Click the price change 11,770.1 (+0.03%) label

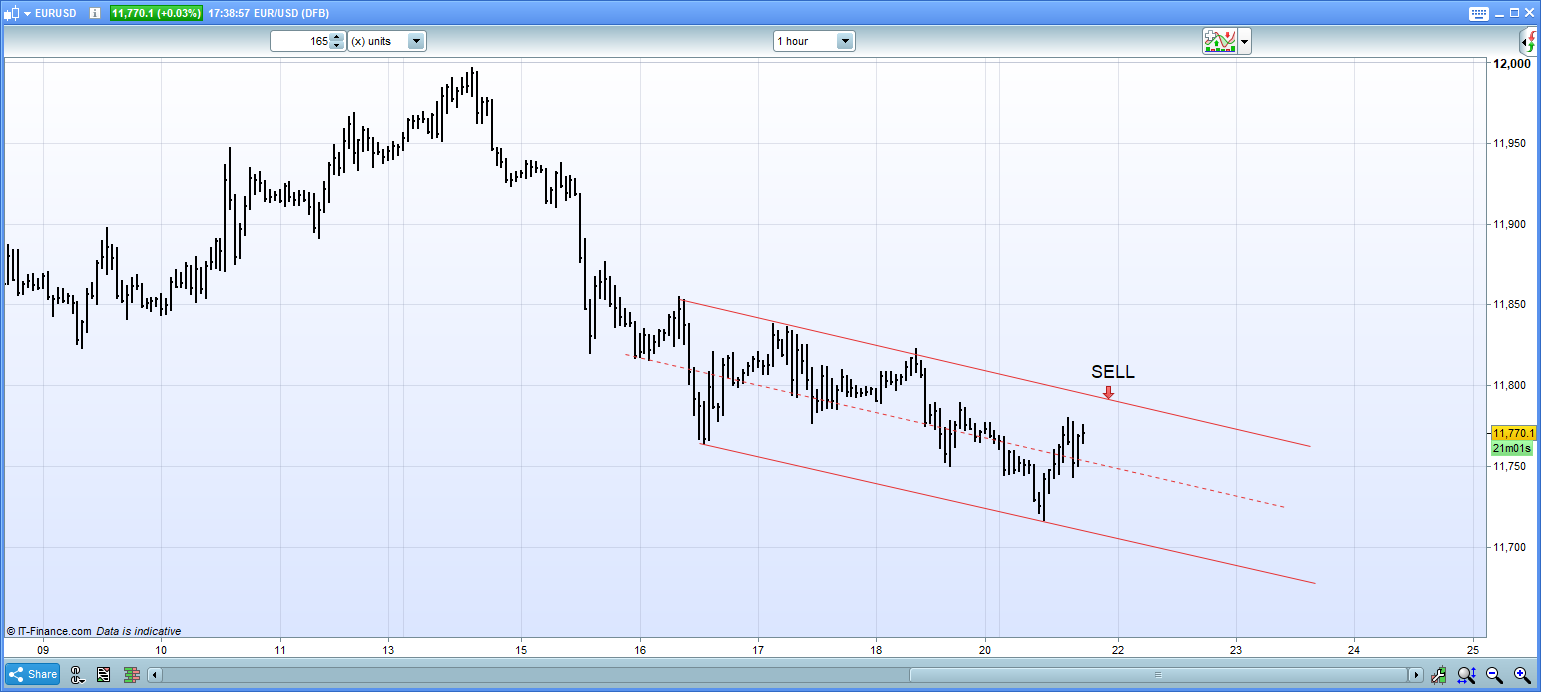pos(156,13)
